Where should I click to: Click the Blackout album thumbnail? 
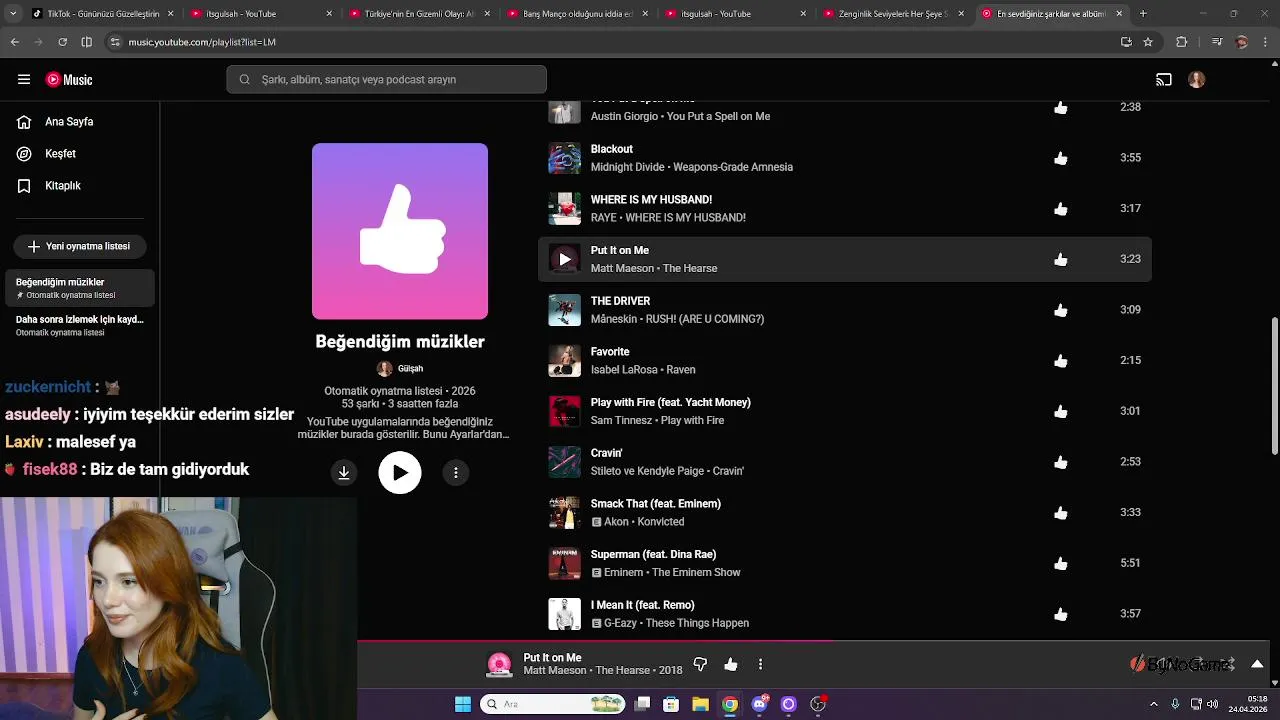point(564,158)
